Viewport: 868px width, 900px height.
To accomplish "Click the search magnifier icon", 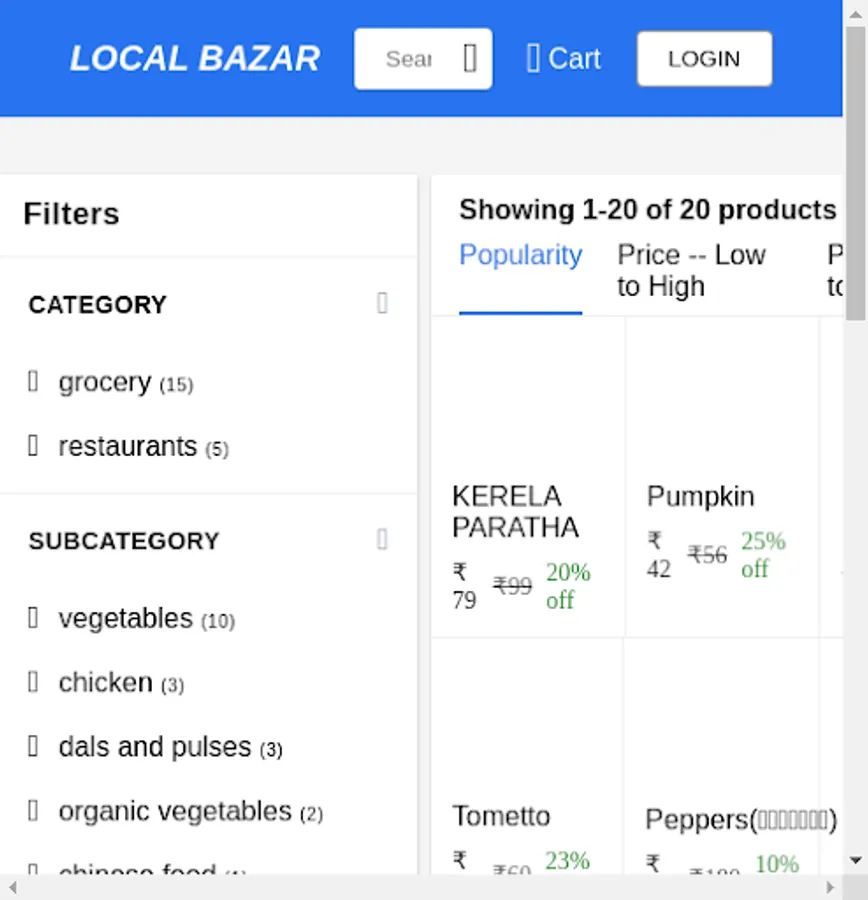I will [470, 59].
